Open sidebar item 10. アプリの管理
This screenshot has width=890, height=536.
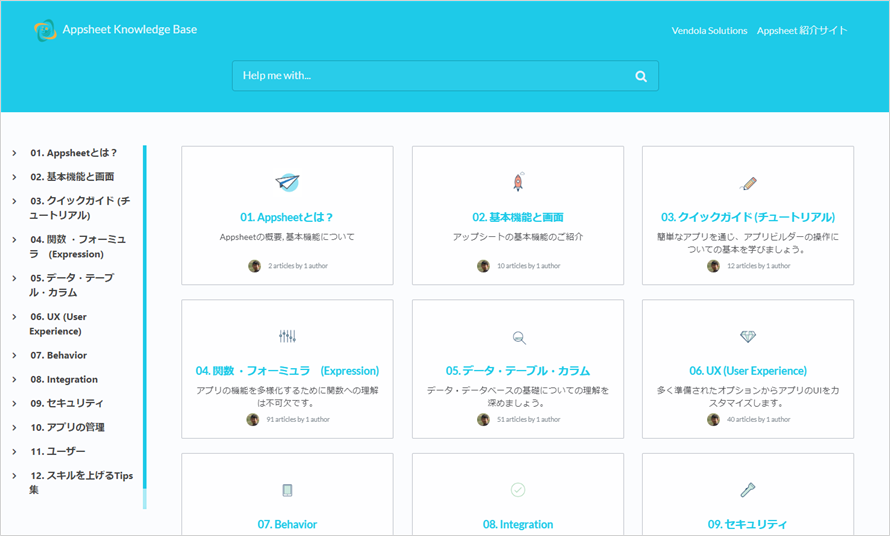click(x=67, y=428)
